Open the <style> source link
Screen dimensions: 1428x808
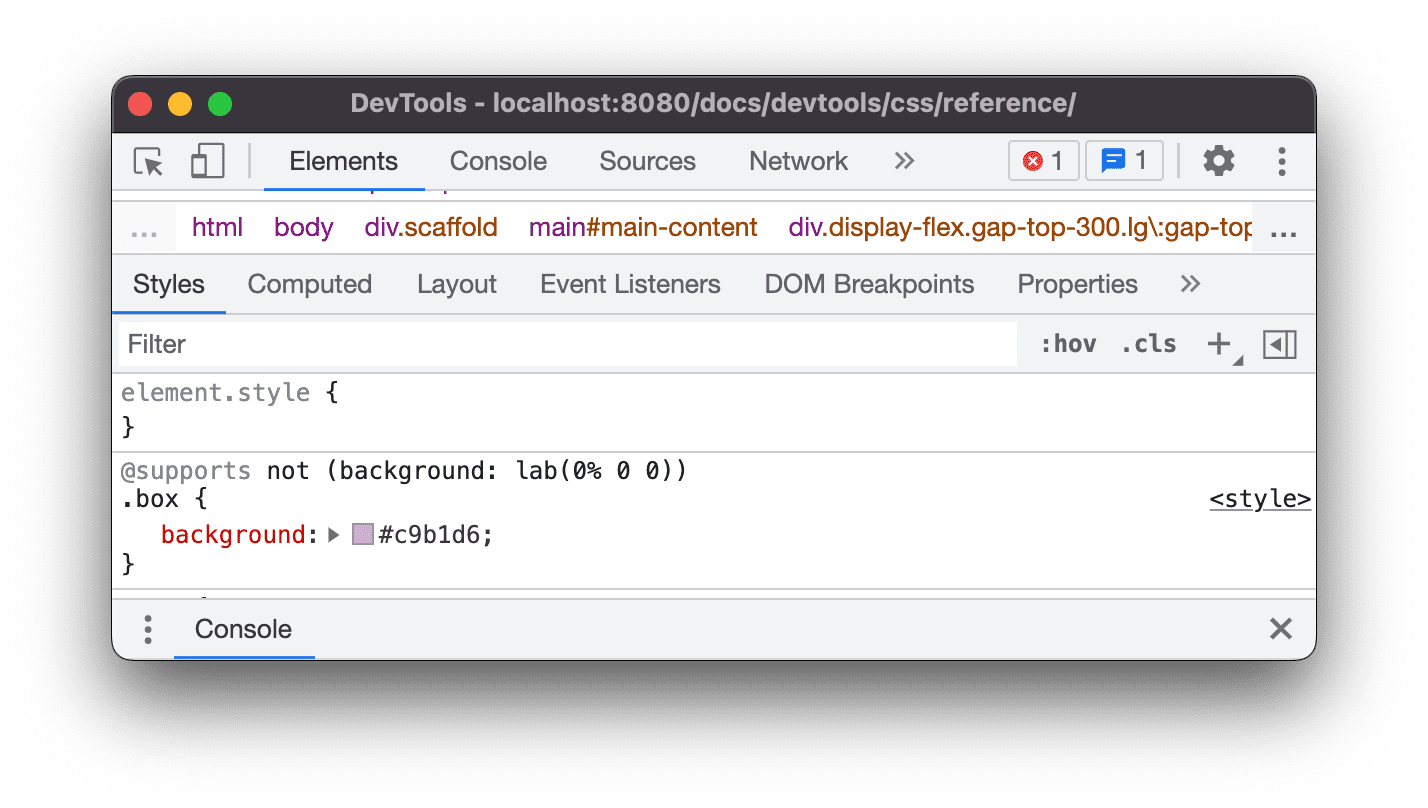click(x=1259, y=498)
